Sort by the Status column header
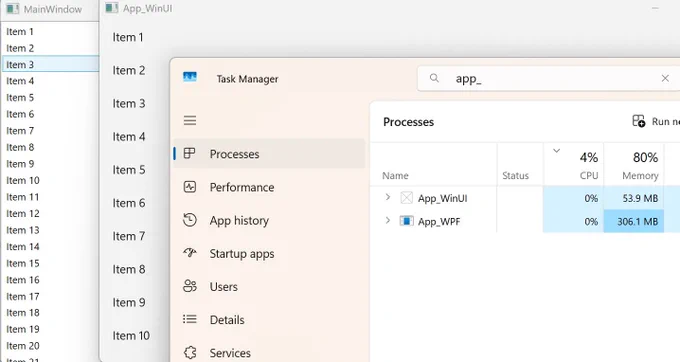Image resolution: width=680 pixels, height=362 pixels. point(515,176)
